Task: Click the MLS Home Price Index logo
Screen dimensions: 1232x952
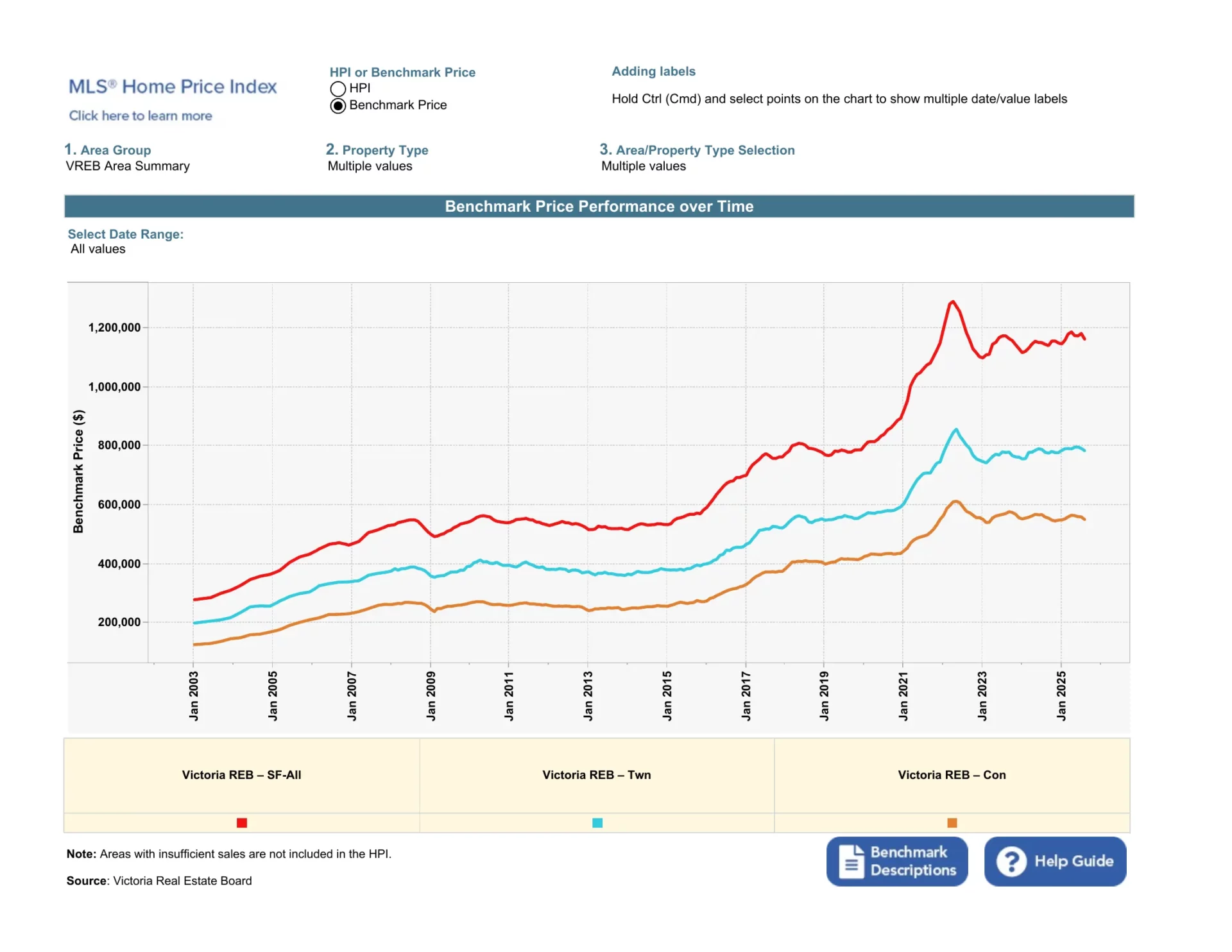Action: click(x=173, y=87)
